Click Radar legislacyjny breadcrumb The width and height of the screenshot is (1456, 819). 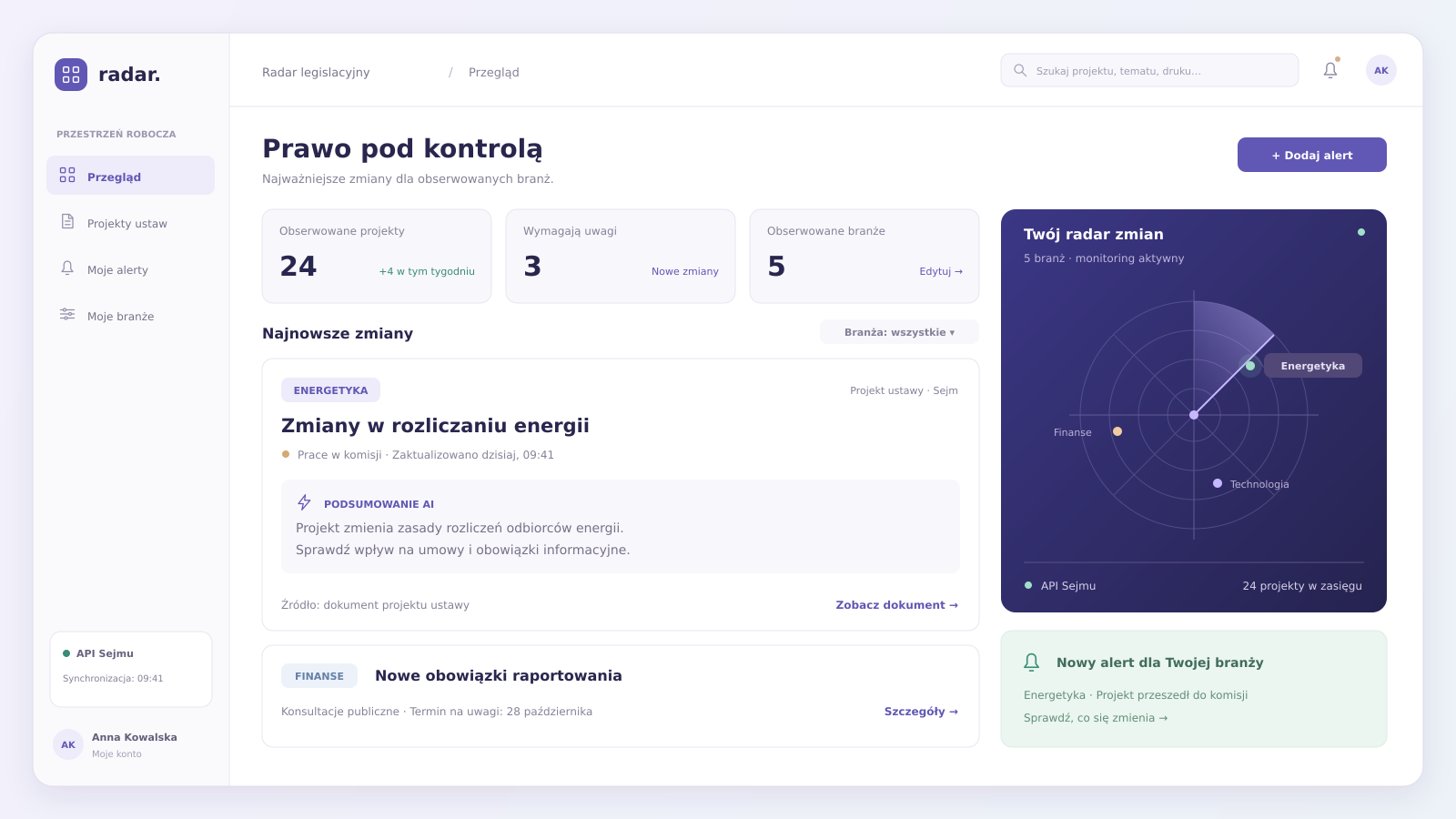tap(316, 73)
